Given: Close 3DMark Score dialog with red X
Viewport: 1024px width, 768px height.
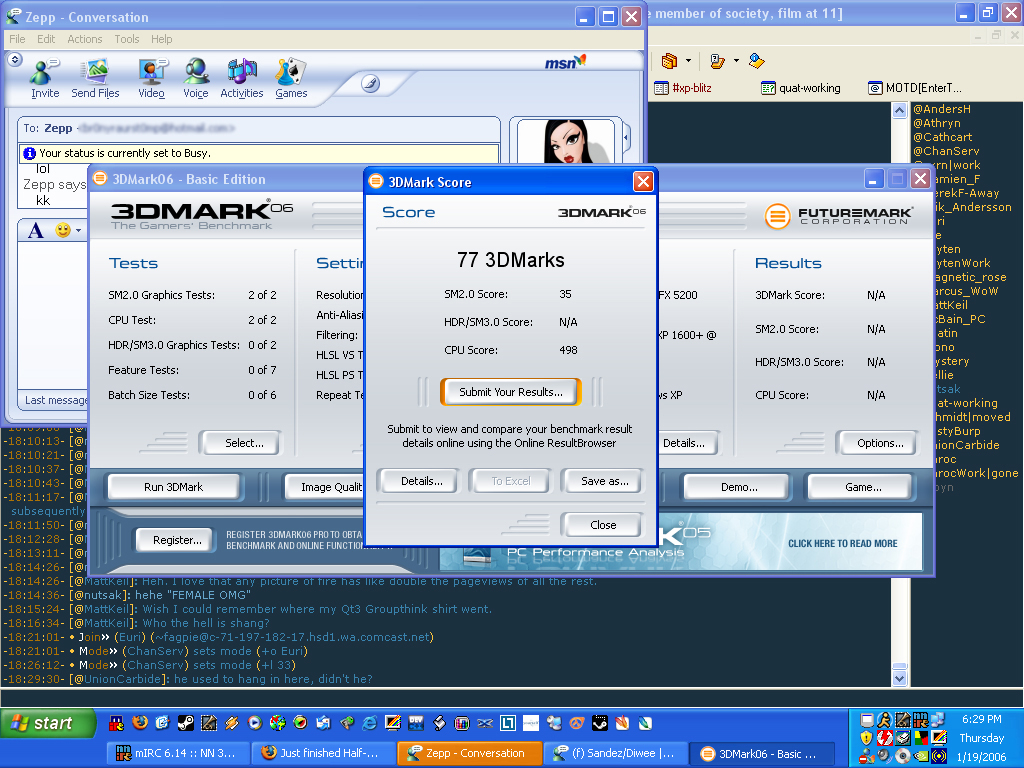Looking at the screenshot, I should click(643, 182).
